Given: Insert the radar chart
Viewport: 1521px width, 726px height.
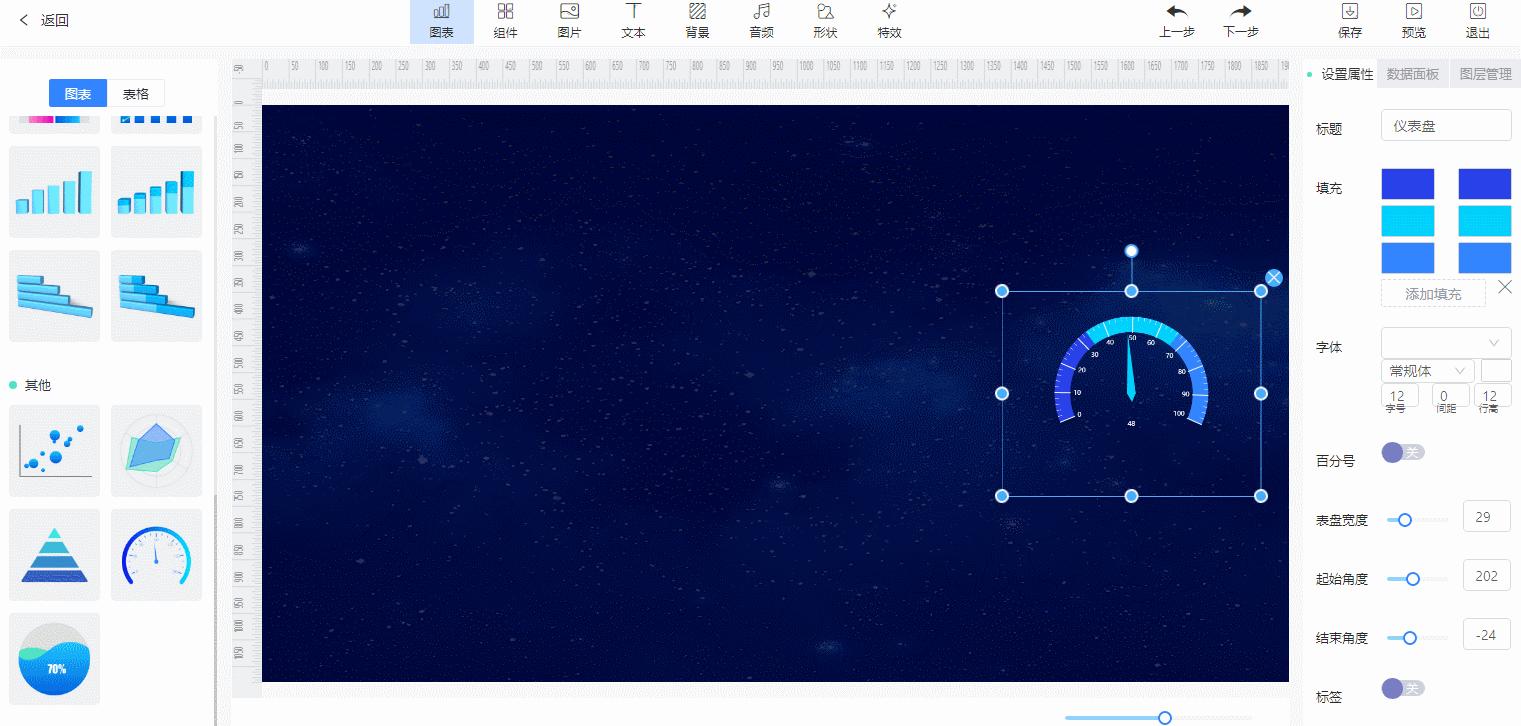Looking at the screenshot, I should click(x=157, y=451).
